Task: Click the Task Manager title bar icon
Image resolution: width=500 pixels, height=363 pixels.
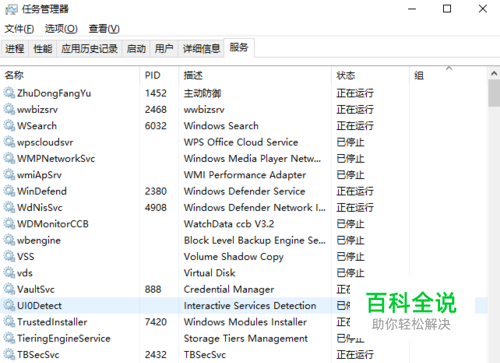Action: [x=11, y=9]
